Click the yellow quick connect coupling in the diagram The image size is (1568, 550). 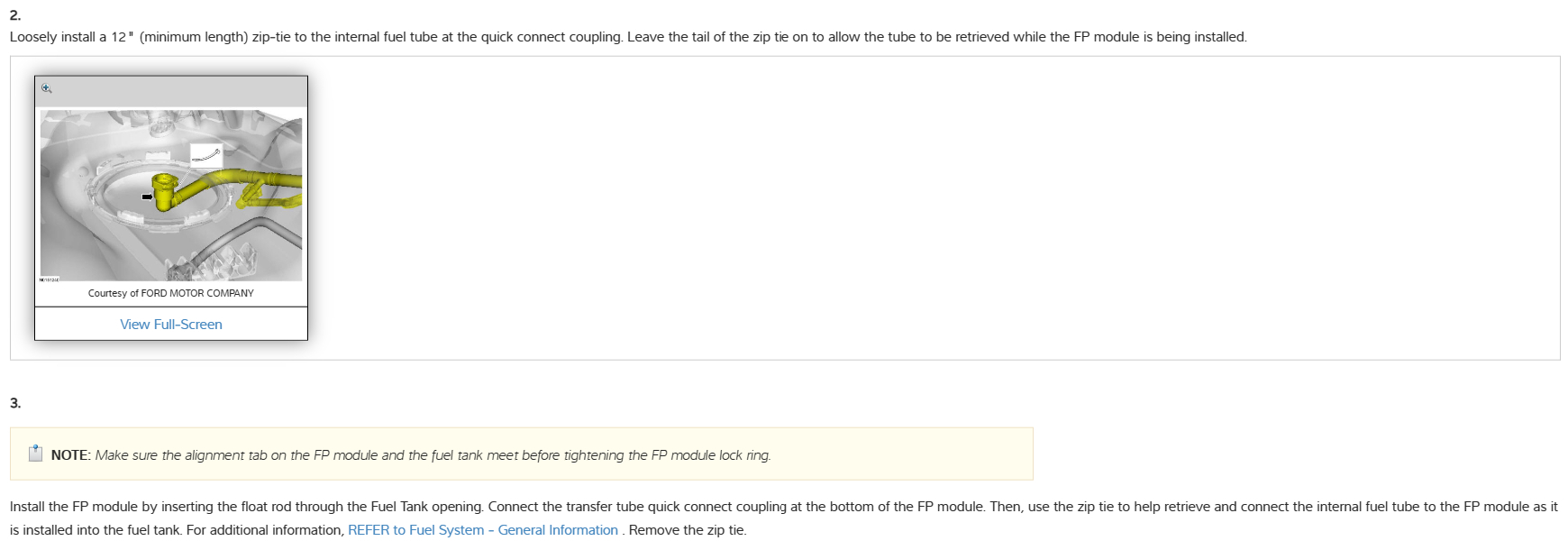[165, 190]
